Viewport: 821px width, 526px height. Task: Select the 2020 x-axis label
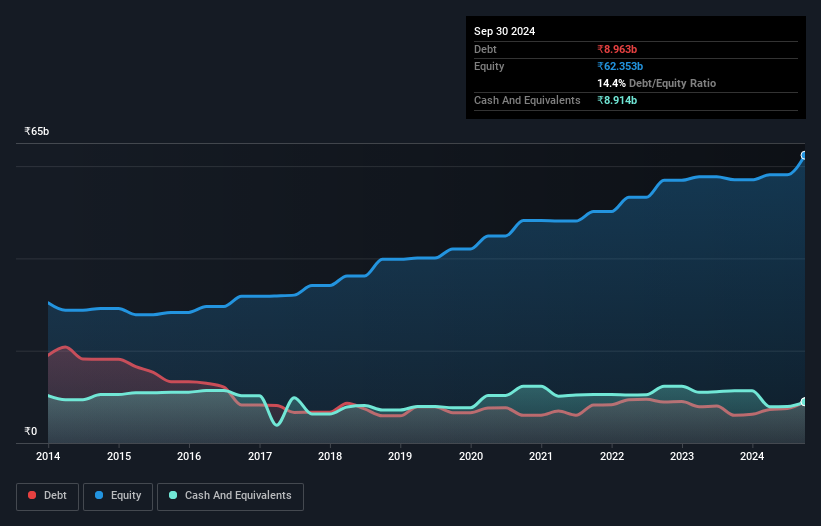click(471, 456)
